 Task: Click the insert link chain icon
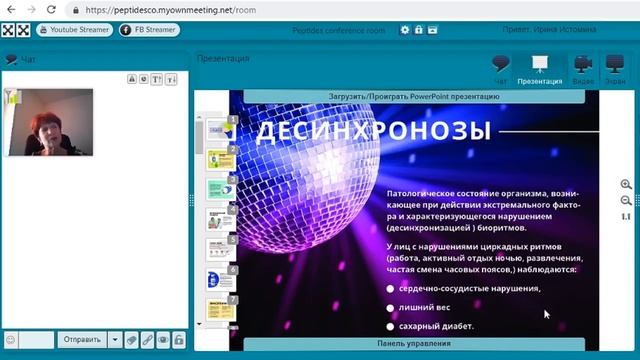tap(147, 340)
